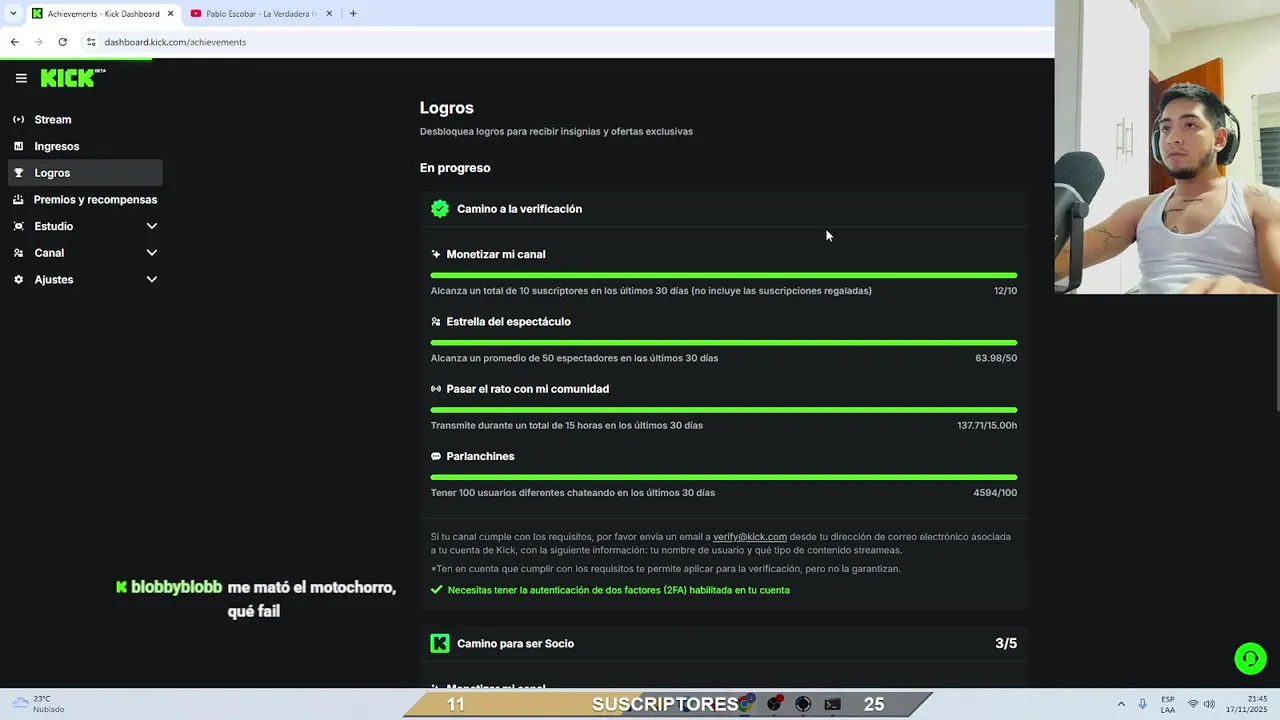The width and height of the screenshot is (1280, 720).
Task: Click the 12/10 subscribers value
Action: click(1005, 291)
